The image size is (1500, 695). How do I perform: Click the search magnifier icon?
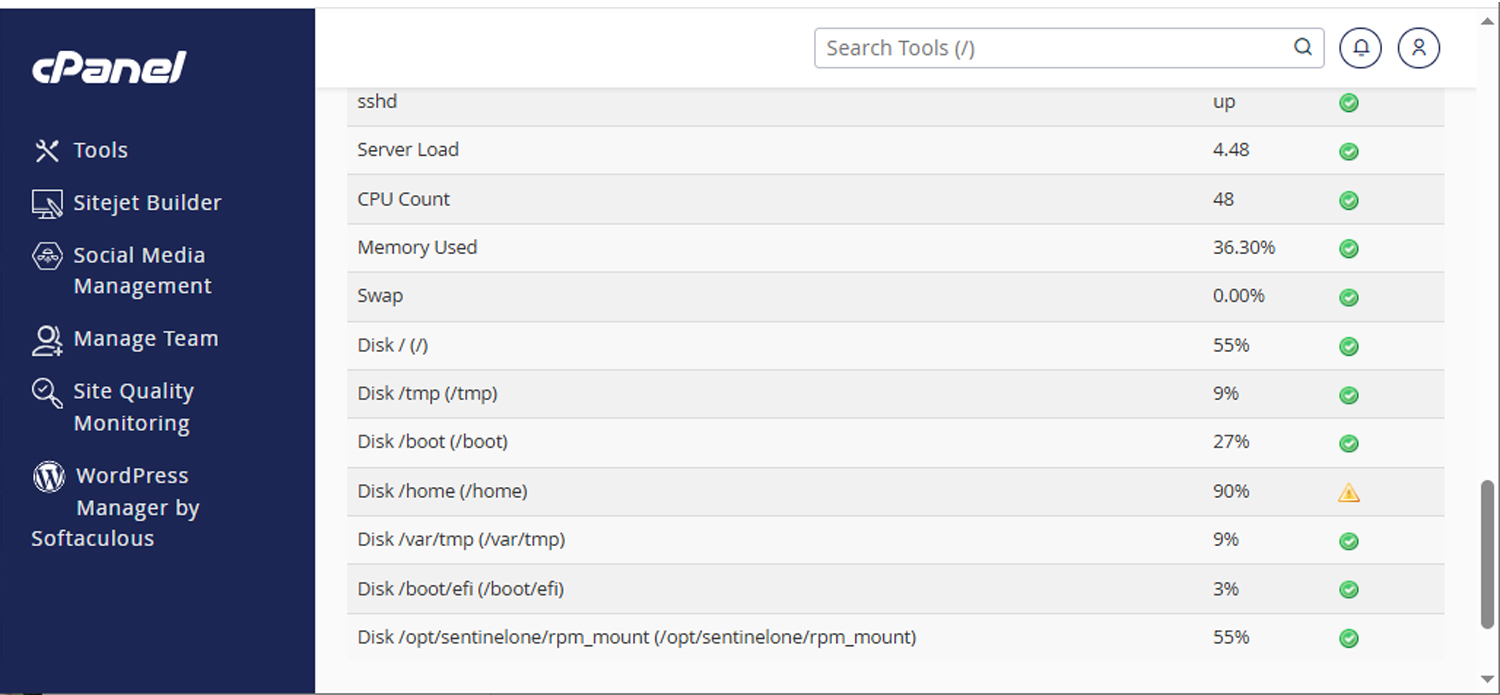[1302, 47]
